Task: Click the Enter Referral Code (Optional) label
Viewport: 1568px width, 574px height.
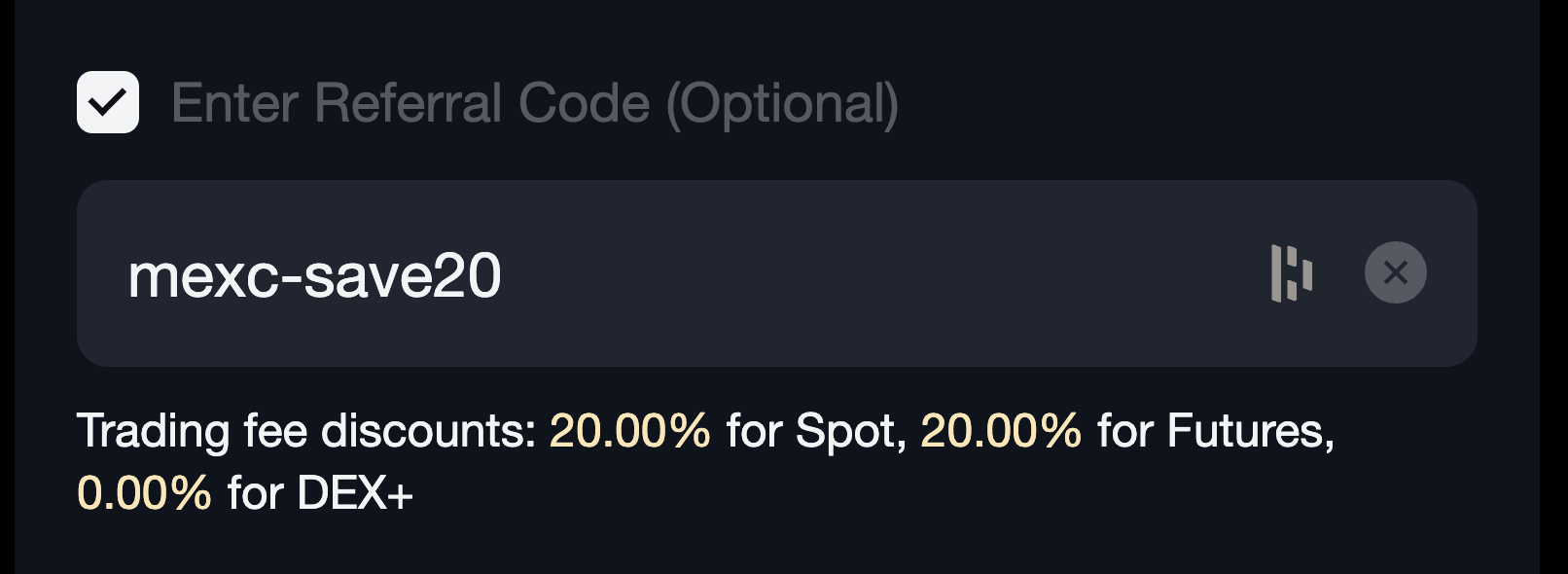Action: 535,101
